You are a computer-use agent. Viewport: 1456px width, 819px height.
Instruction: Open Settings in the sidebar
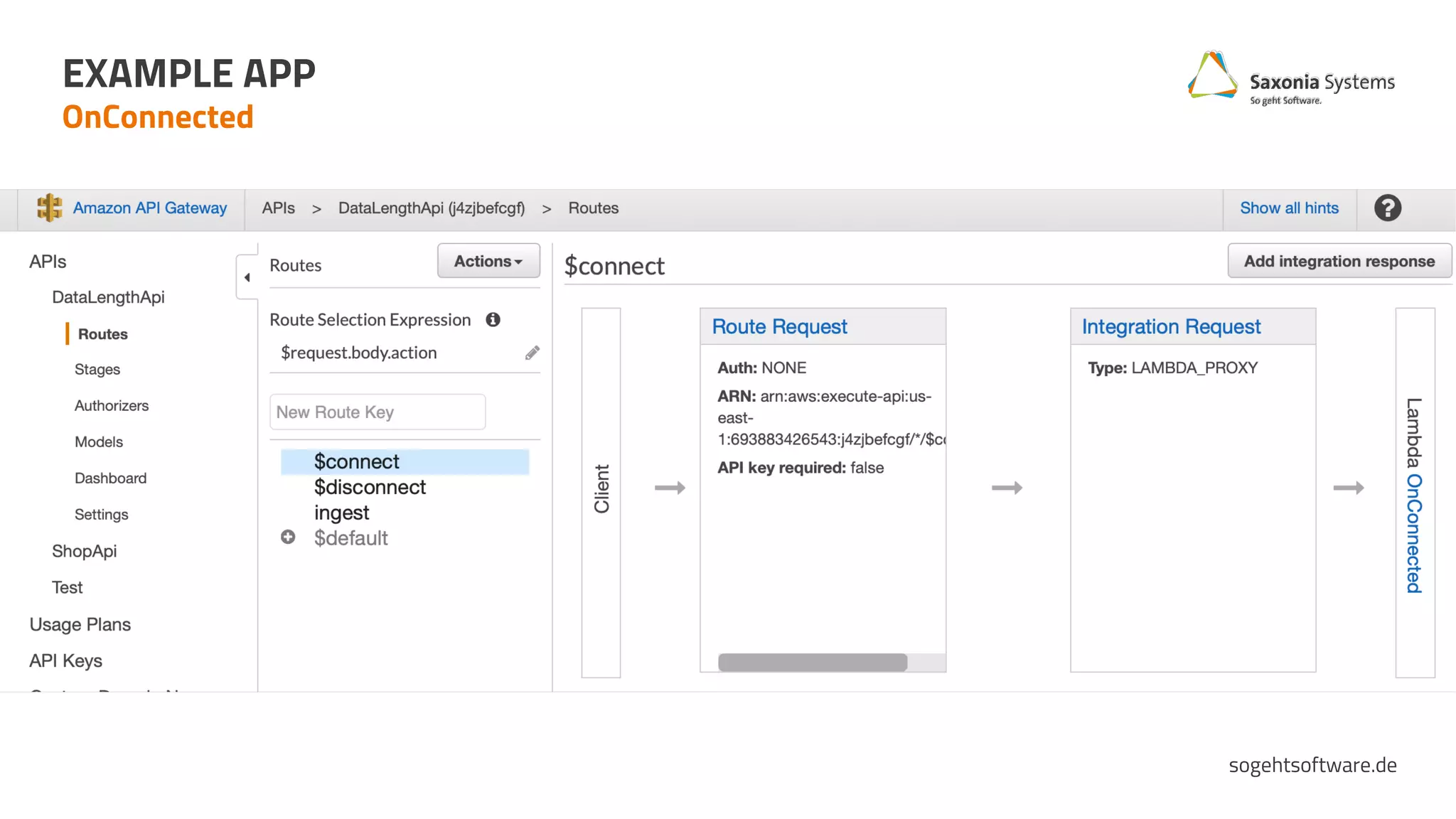102,514
